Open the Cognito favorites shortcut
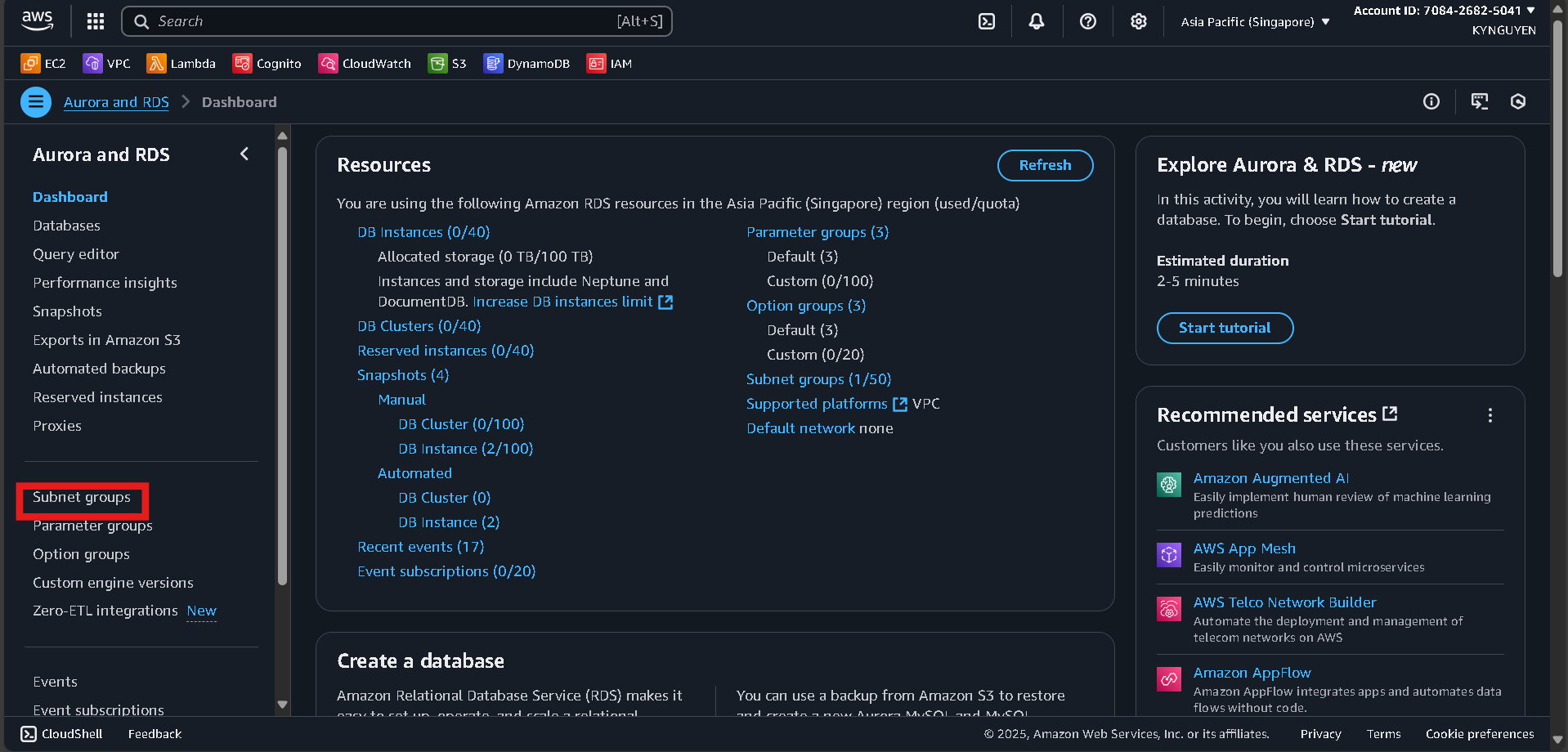This screenshot has width=1568, height=752. tap(267, 63)
